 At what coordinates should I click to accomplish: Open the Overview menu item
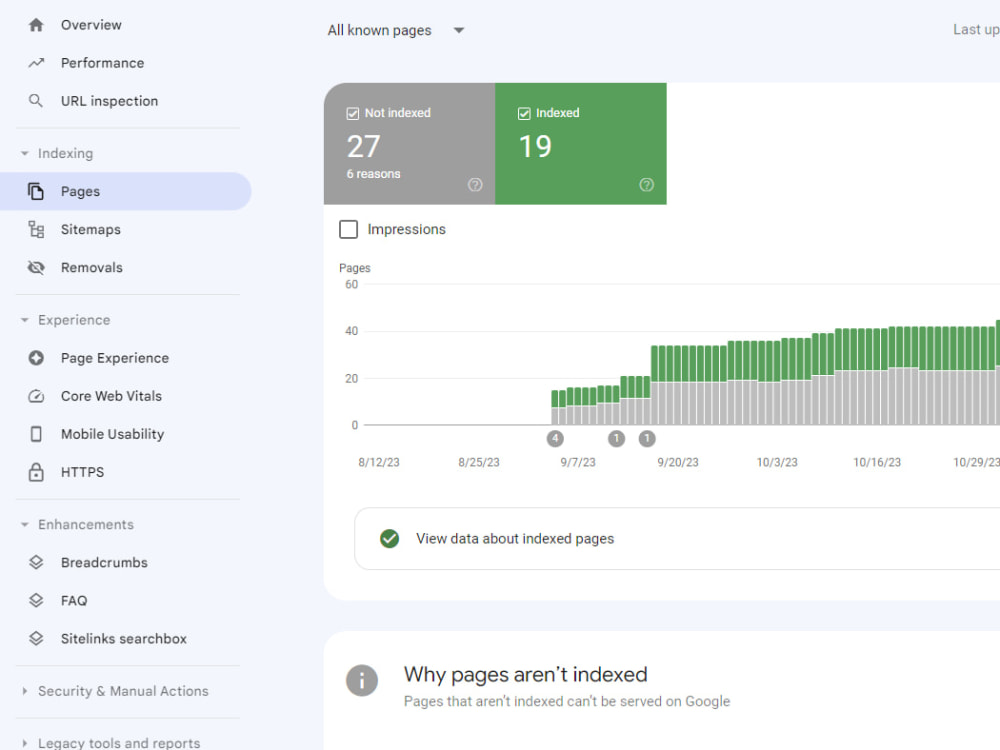click(91, 25)
